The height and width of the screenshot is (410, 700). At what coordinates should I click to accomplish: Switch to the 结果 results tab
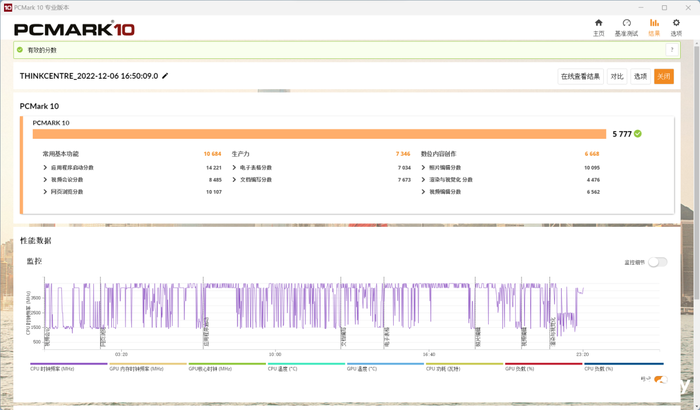click(654, 26)
